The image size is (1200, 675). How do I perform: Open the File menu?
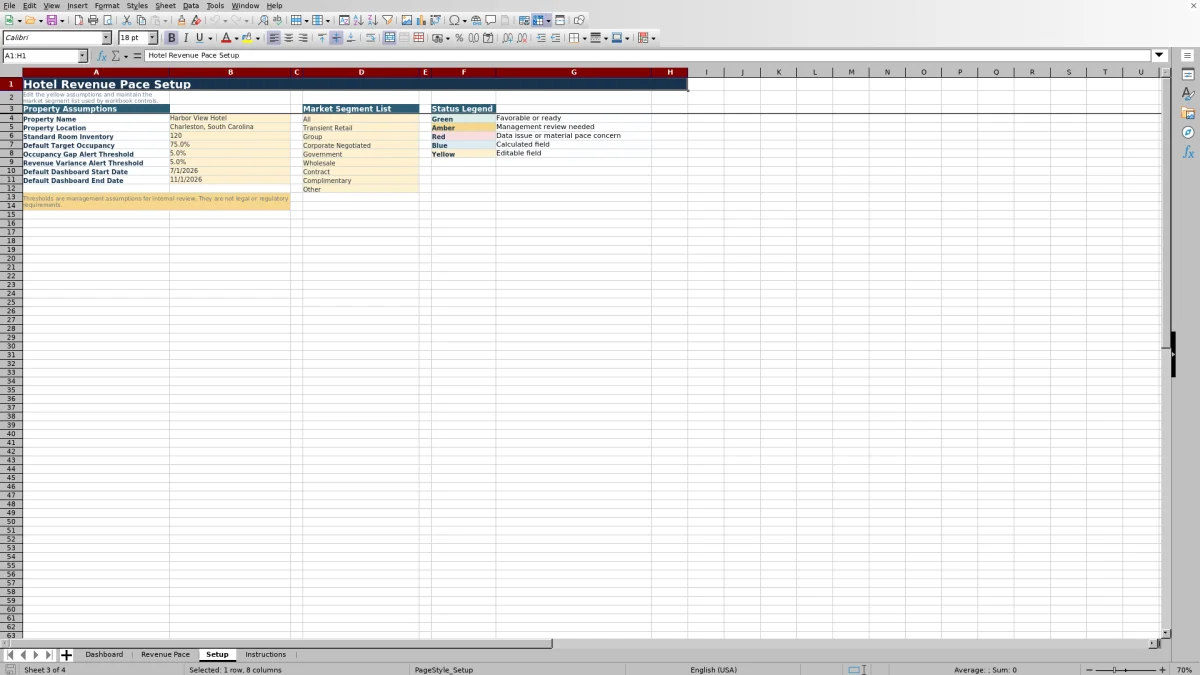(9, 5)
